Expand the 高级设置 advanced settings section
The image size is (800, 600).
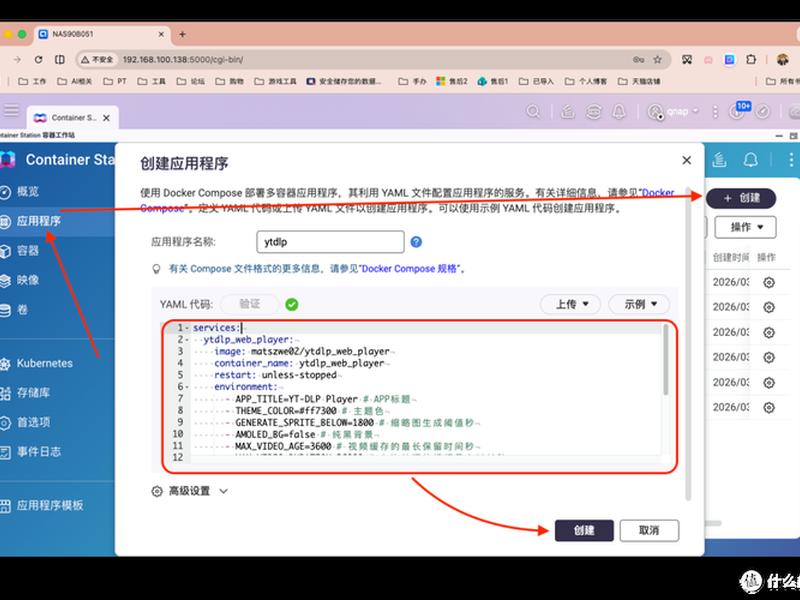pyautogui.click(x=190, y=491)
